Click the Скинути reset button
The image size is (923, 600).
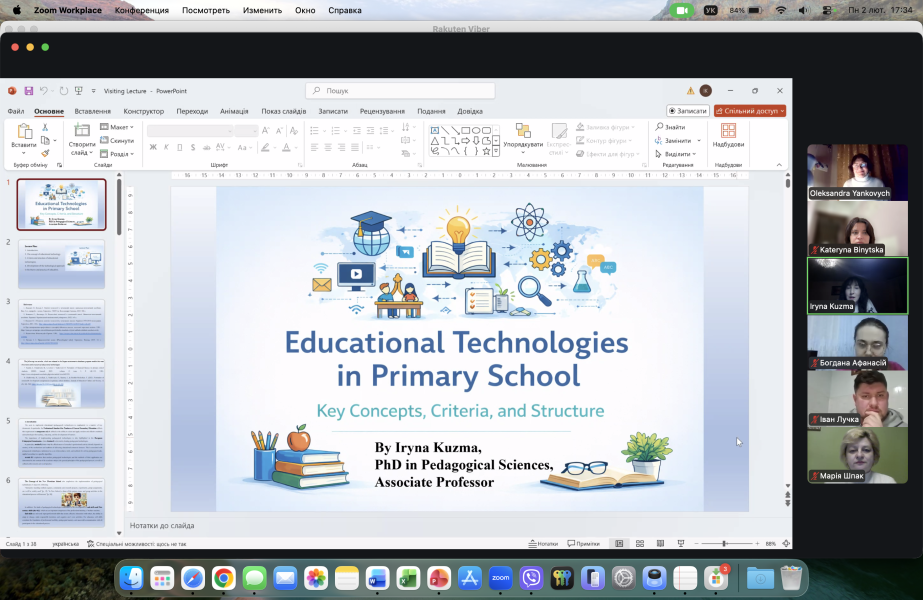coord(118,141)
